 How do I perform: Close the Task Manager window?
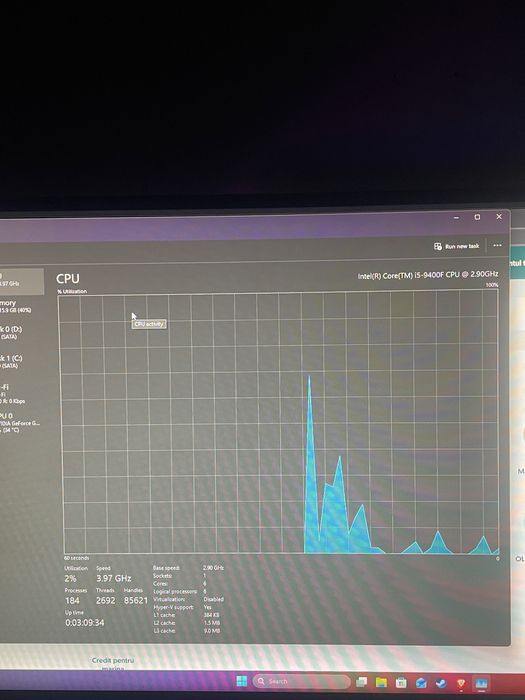499,217
